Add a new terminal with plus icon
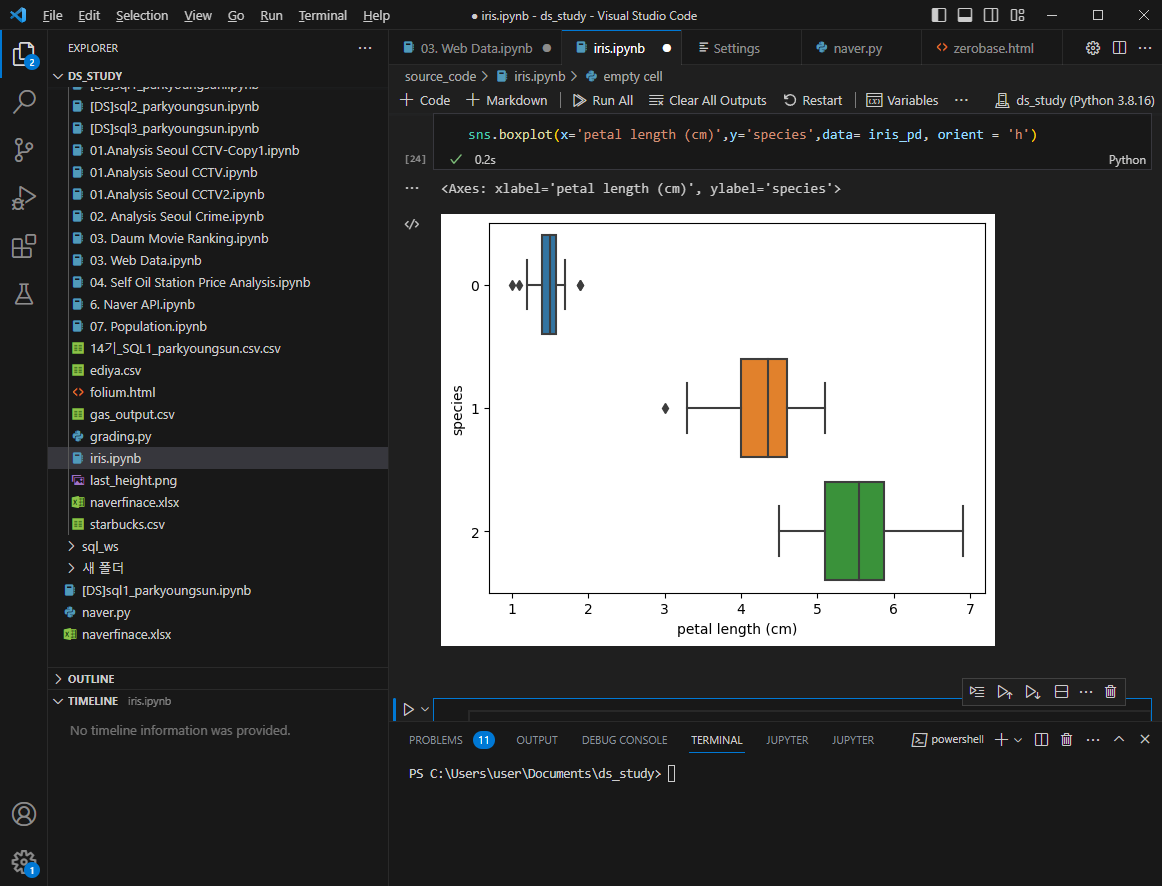Image resolution: width=1162 pixels, height=886 pixels. [1000, 739]
